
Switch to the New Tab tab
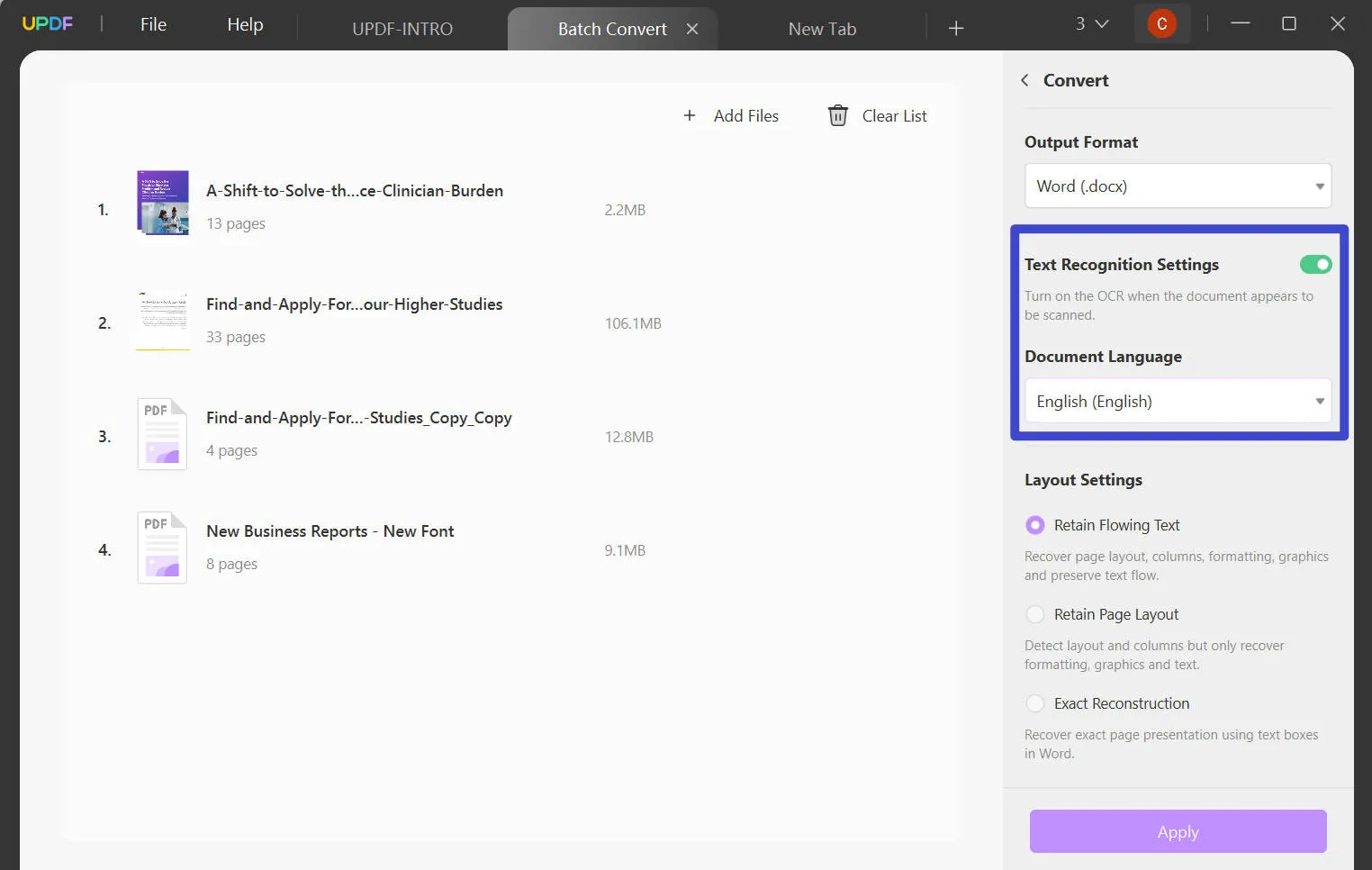click(x=822, y=29)
